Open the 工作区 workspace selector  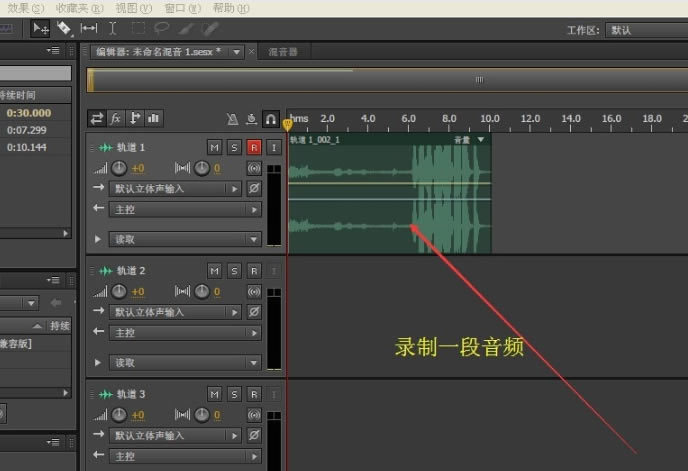645,30
